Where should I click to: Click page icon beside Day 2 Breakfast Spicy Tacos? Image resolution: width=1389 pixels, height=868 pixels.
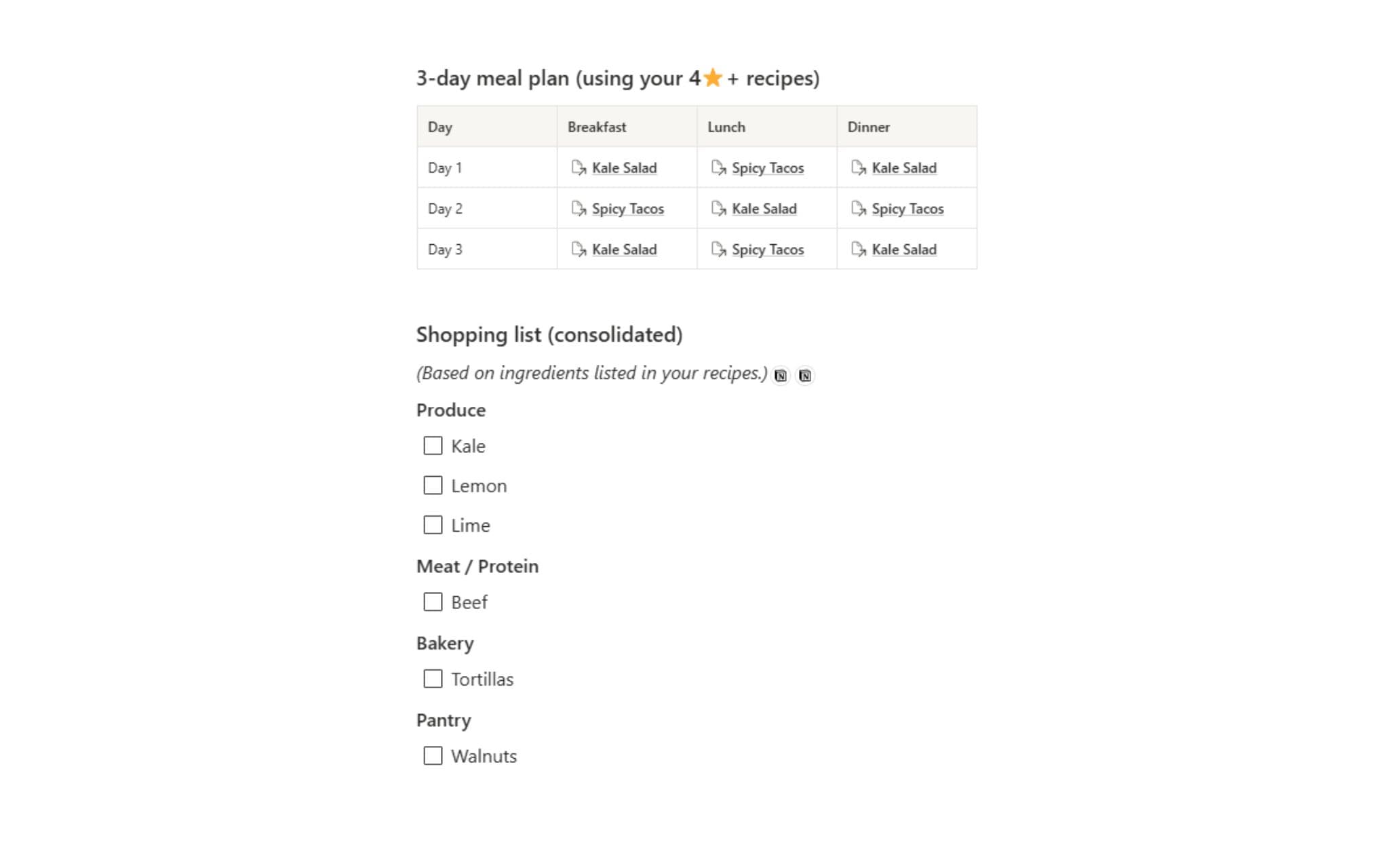(x=578, y=208)
